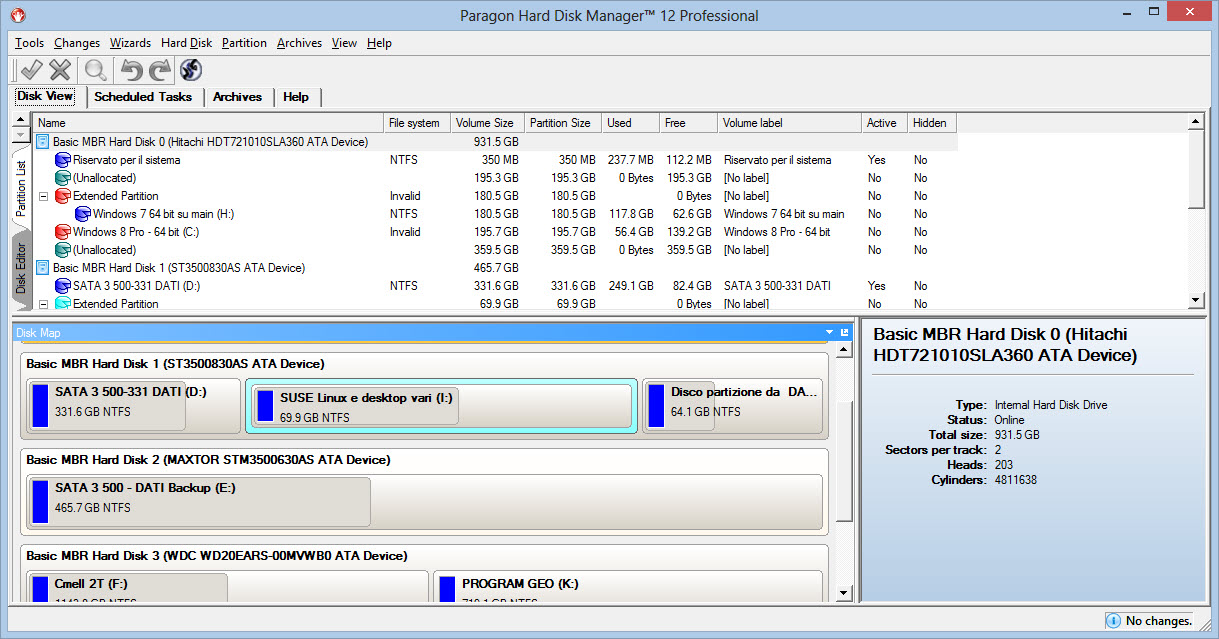Select the Disco partizione da DA... 64.1 GB block
This screenshot has width=1219, height=639.
pyautogui.click(x=732, y=405)
